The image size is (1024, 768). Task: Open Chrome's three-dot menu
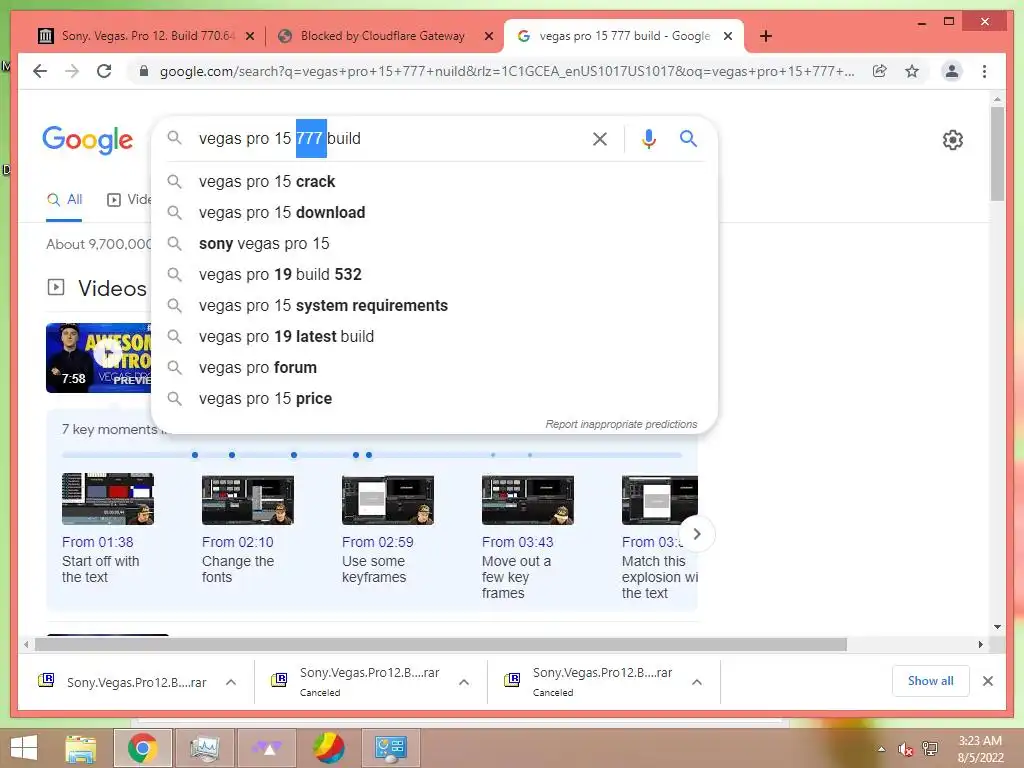(x=984, y=71)
